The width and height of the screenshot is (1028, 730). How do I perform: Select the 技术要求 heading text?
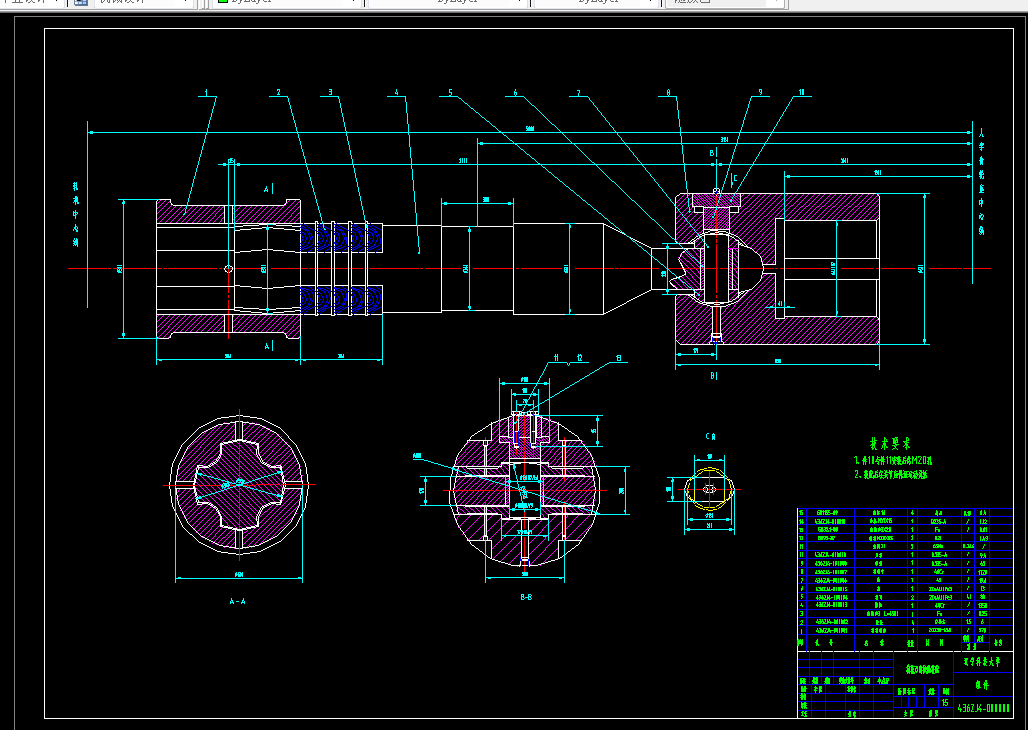[x=890, y=444]
